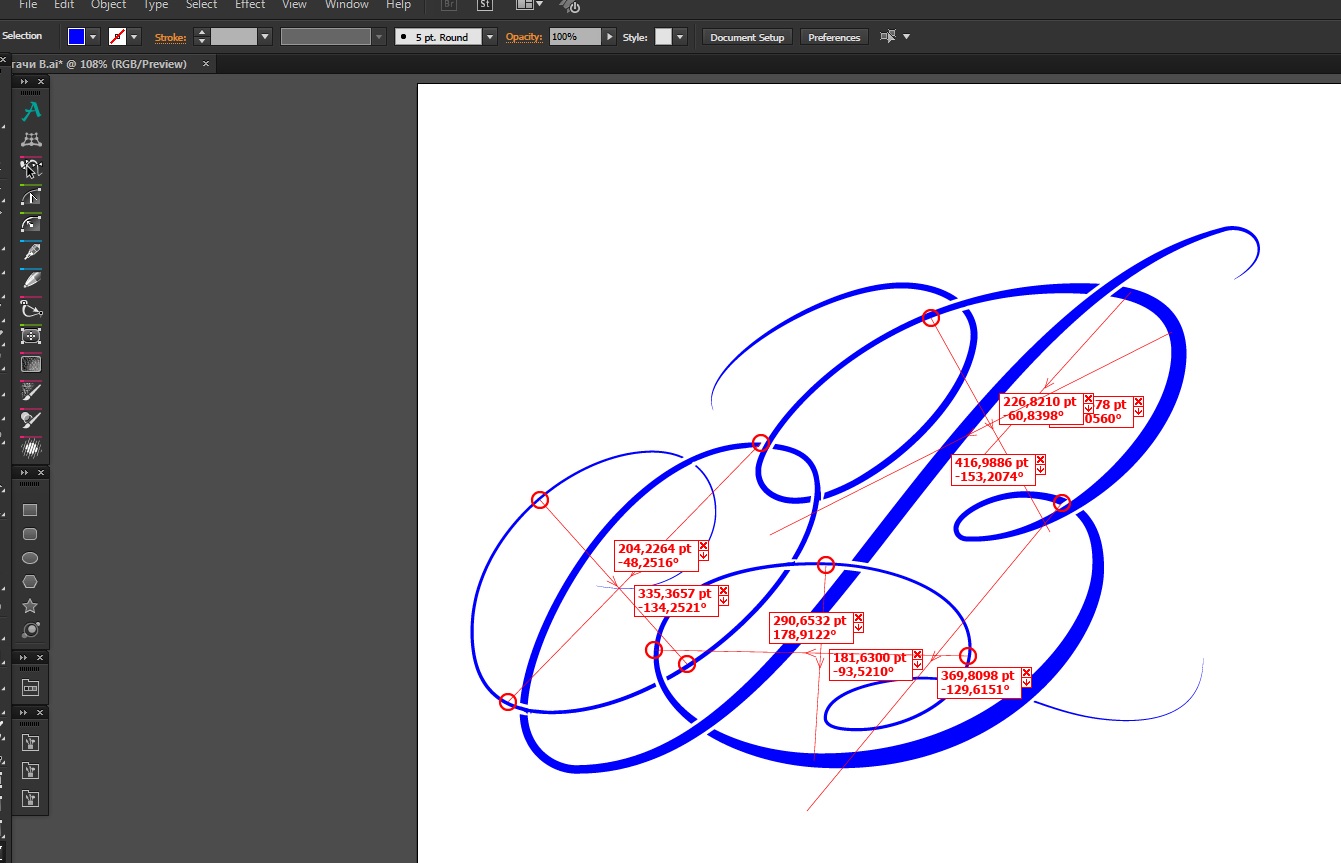Screen dimensions: 1341x863
Task: Click the Document Setup button
Action: click(747, 37)
